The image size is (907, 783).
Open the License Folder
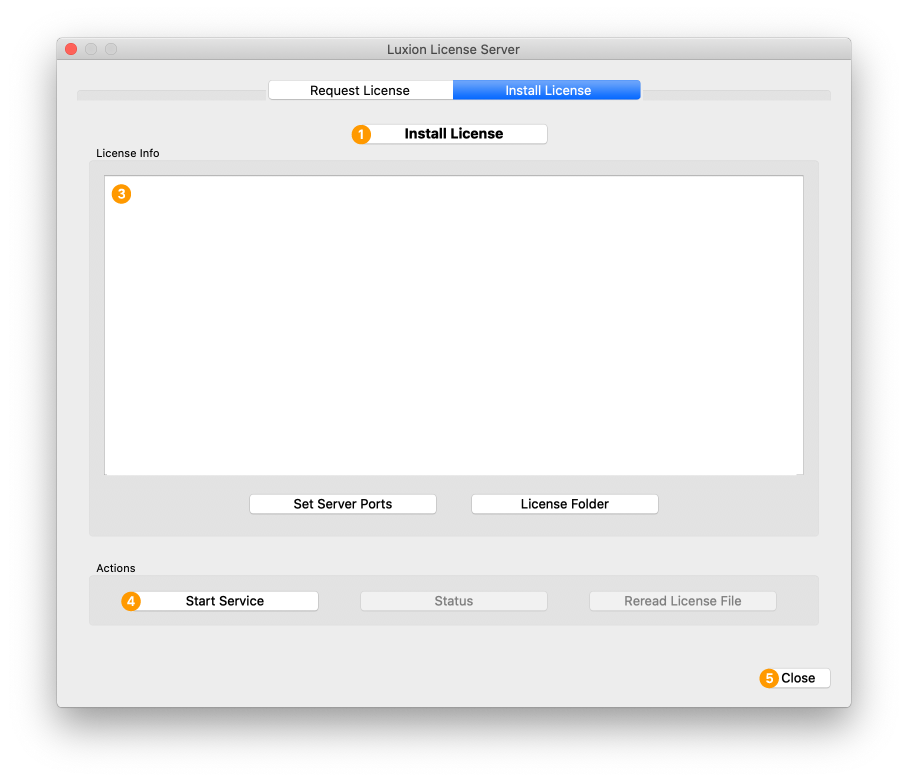[564, 504]
